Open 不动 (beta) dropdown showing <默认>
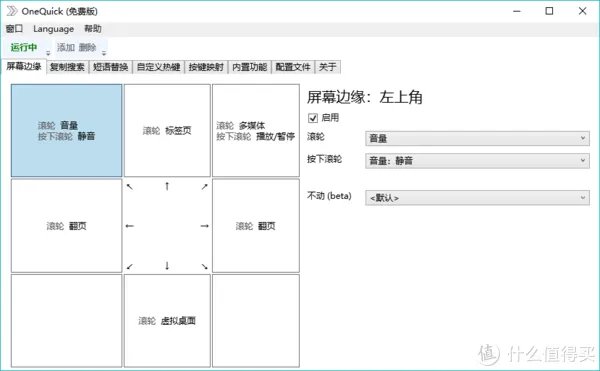600x371 pixels. click(477, 198)
